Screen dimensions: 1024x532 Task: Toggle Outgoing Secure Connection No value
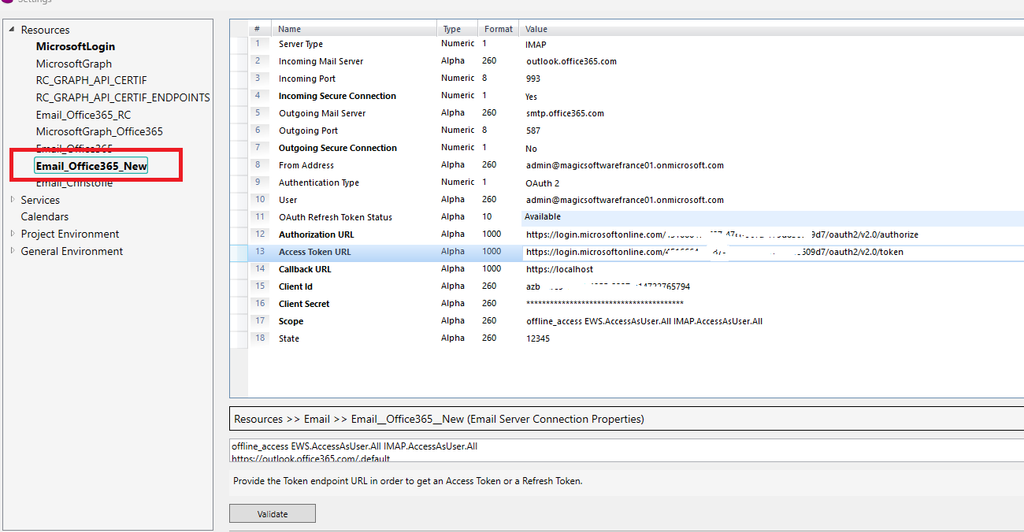[x=531, y=149]
